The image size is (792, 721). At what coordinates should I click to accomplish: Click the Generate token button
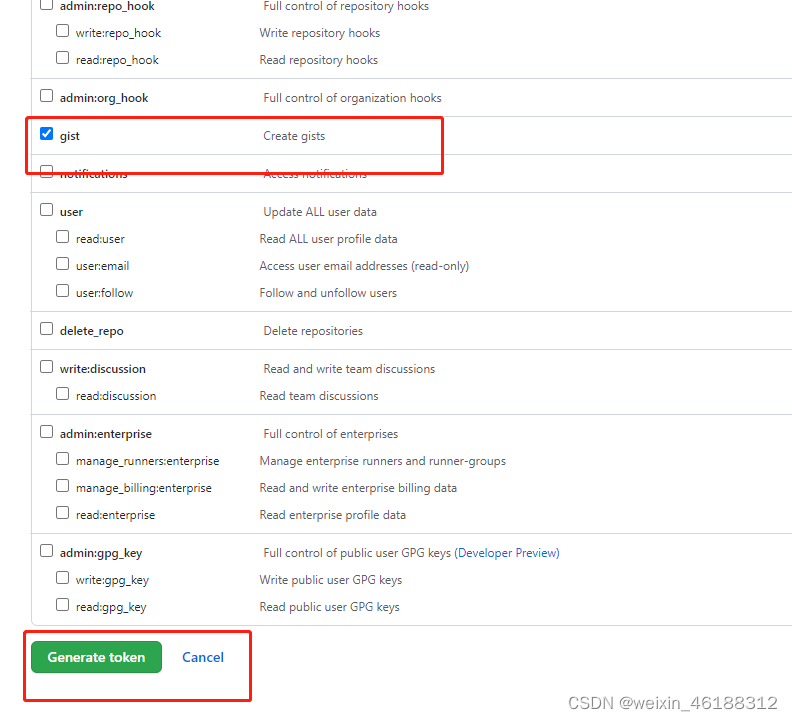tap(96, 657)
